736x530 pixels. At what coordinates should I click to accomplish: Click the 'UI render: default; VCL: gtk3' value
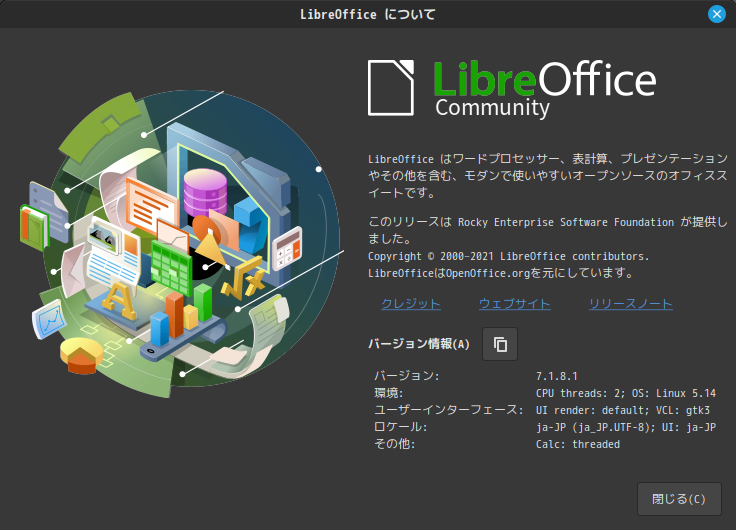click(x=623, y=410)
